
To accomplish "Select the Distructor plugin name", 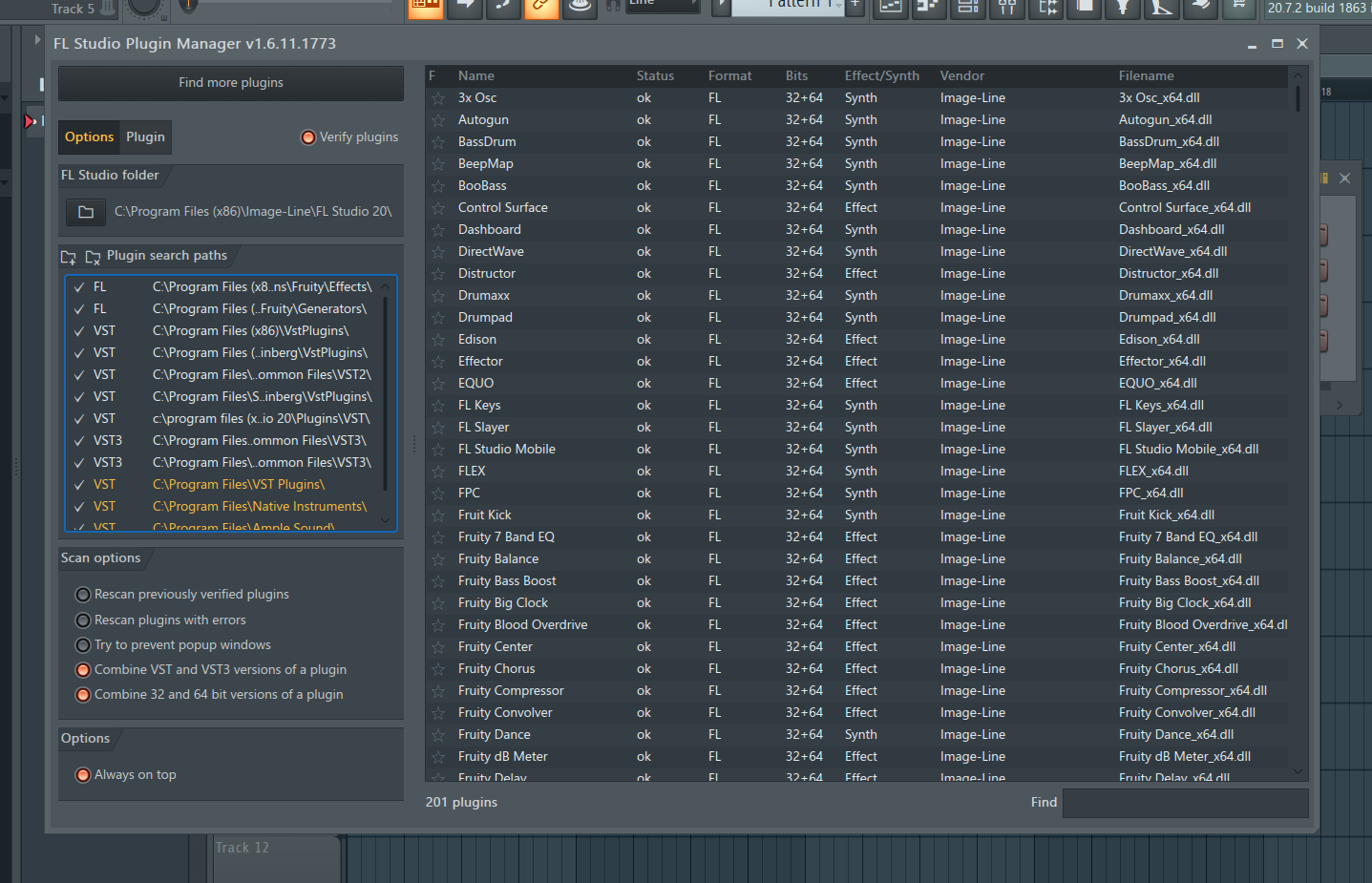I will pos(486,274).
